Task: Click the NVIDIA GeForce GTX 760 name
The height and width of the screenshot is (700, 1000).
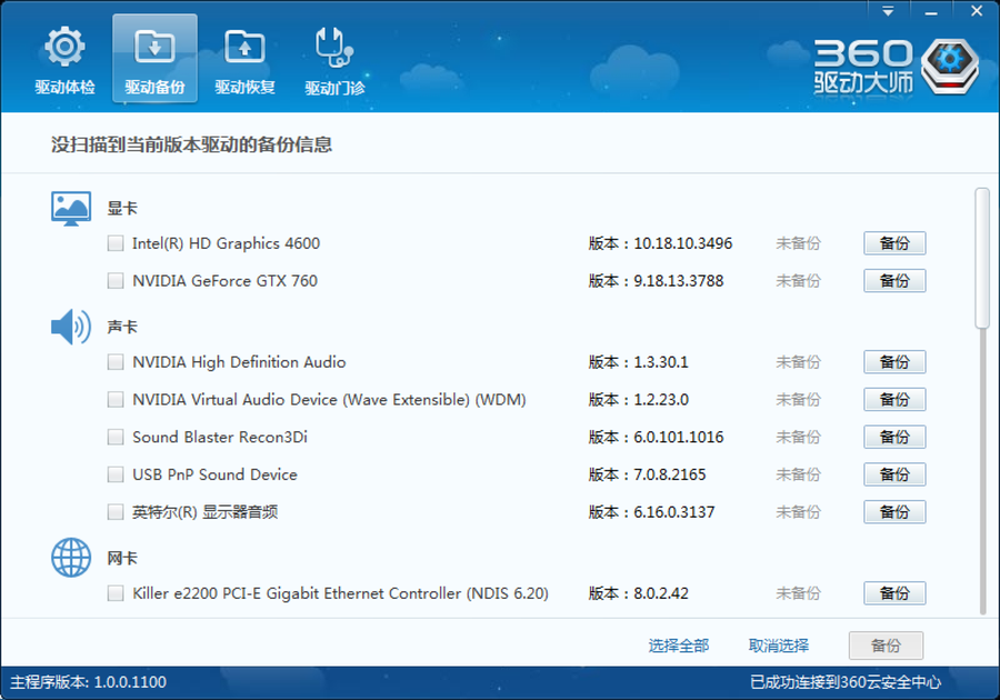Action: [224, 281]
